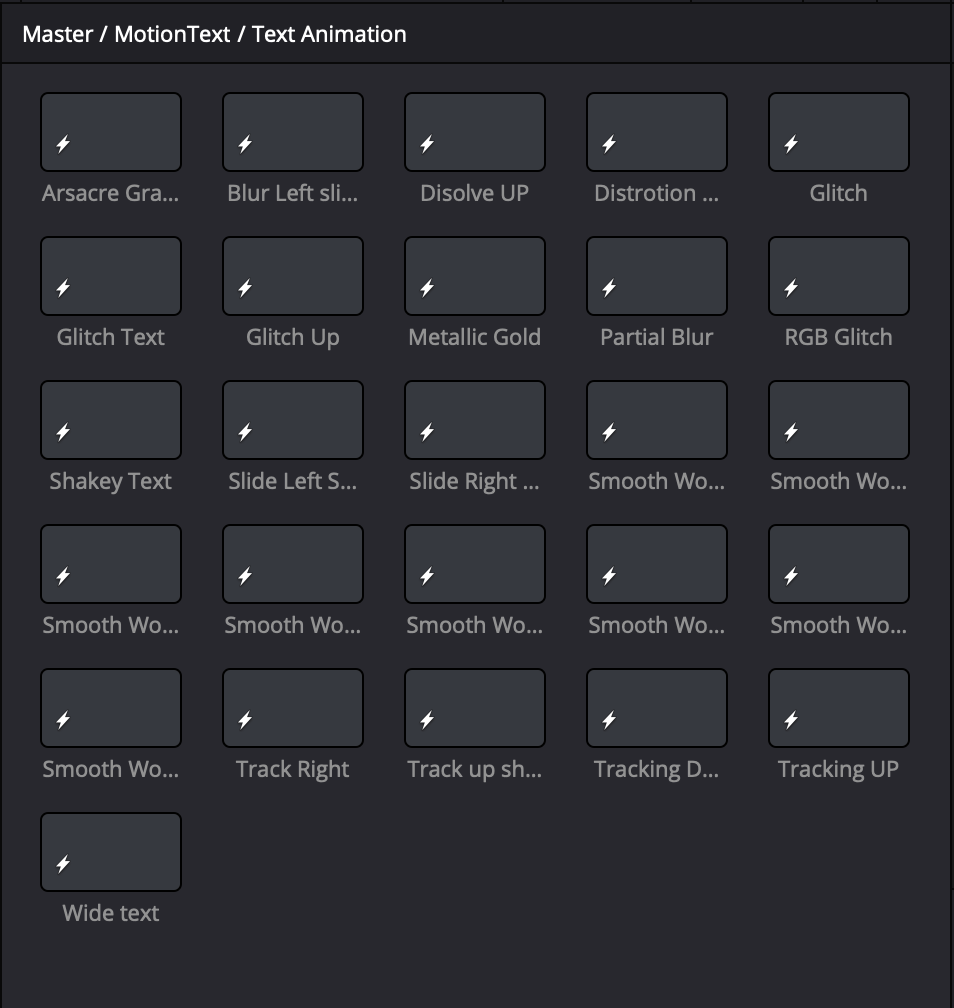This screenshot has height=1008, width=954.
Task: Select the Tracking UP preset
Action: tap(838, 708)
